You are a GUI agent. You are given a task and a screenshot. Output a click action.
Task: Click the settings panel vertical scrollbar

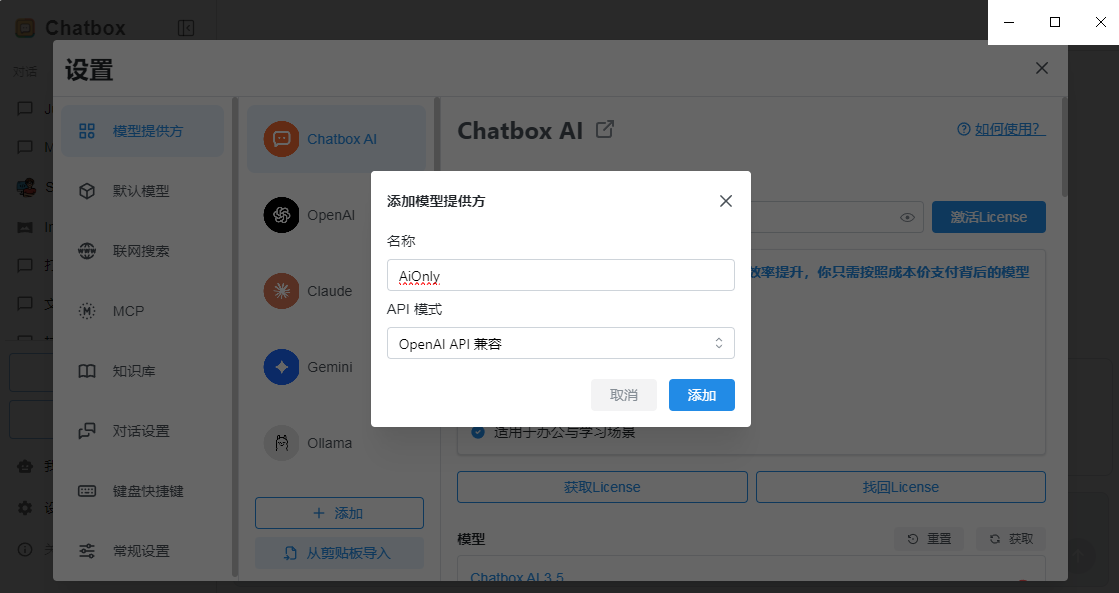(x=1064, y=148)
